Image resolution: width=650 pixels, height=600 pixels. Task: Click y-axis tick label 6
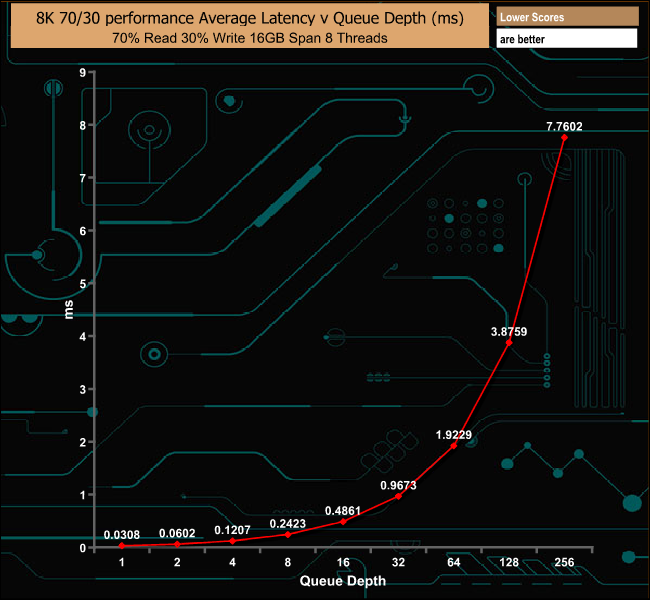coord(83,231)
